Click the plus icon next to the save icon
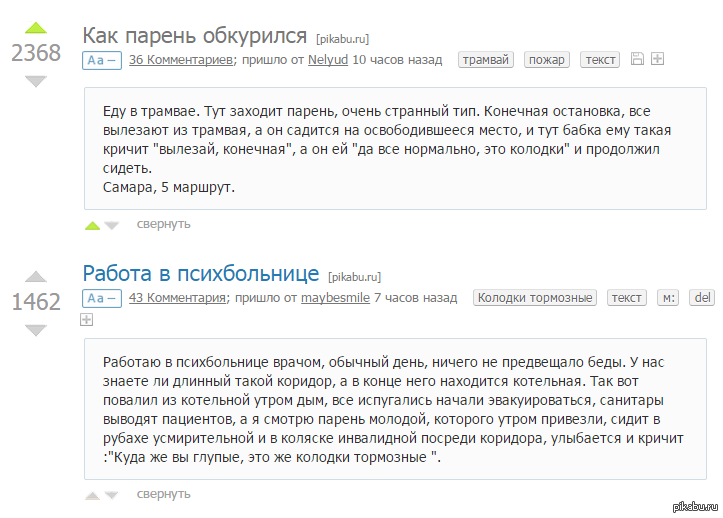 tap(657, 60)
